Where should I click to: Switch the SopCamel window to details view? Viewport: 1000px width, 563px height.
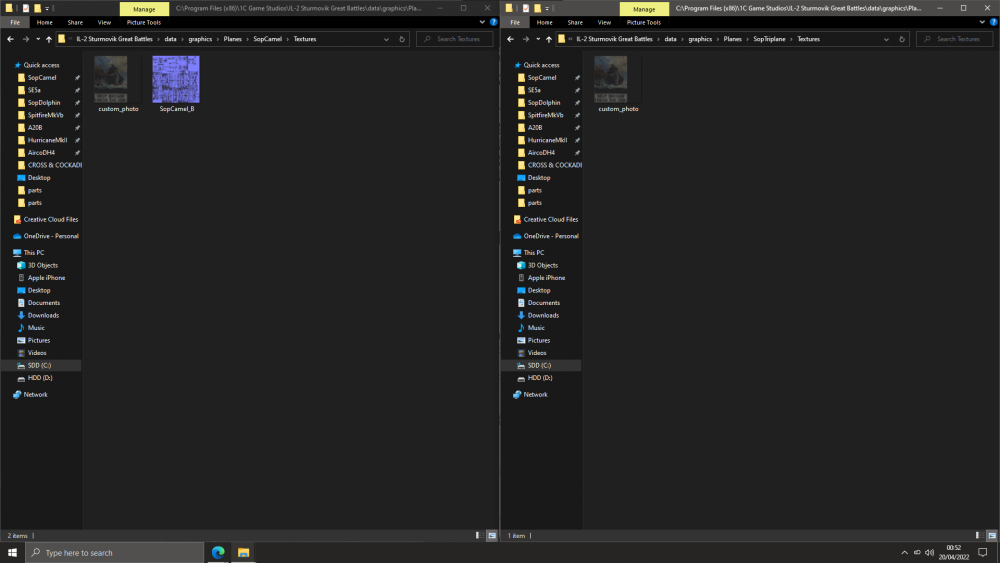pos(478,536)
